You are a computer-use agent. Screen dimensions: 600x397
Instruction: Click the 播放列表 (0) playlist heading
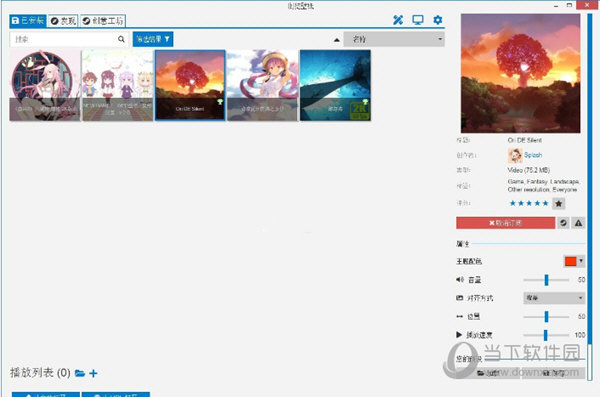click(40, 373)
